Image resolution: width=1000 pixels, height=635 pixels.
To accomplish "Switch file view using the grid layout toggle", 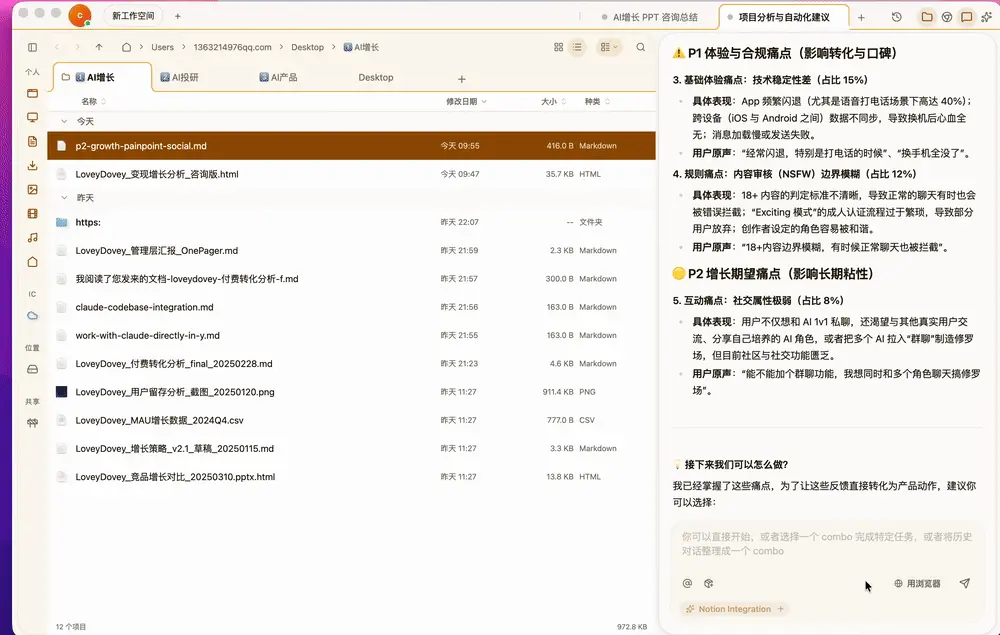I will [x=557, y=46].
